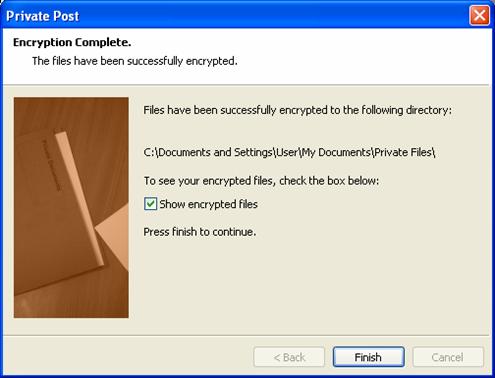Click the white X icon in the title bar
Image resolution: width=495 pixels, height=378 pixels.
click(x=480, y=16)
